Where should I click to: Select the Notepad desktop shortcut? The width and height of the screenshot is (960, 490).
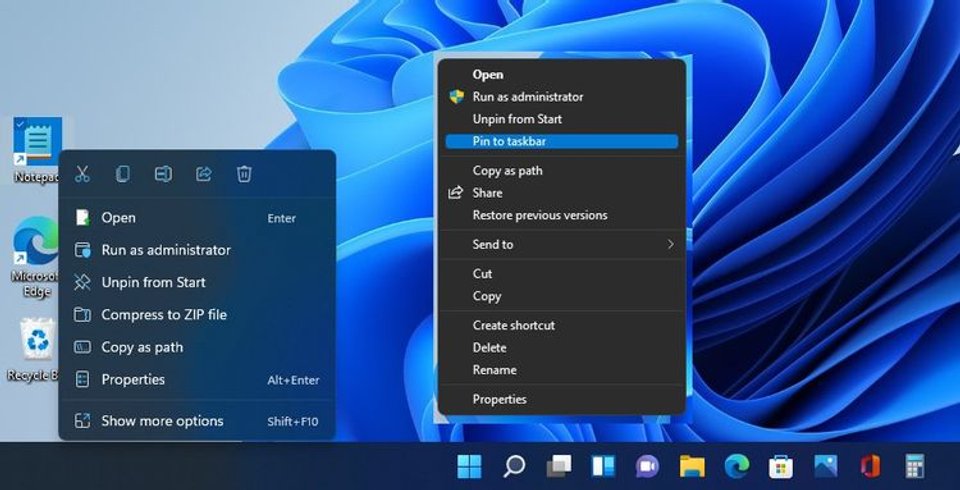click(x=38, y=150)
